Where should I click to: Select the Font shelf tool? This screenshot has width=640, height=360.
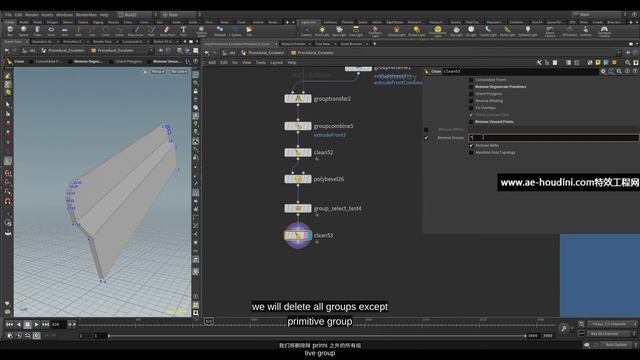183,31
